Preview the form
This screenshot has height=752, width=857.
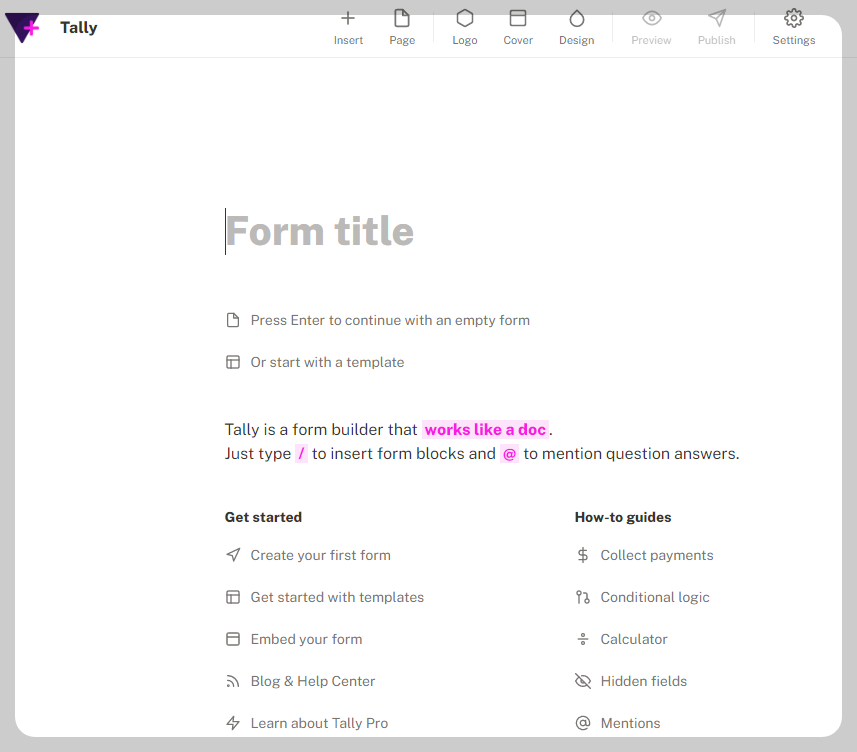(651, 27)
